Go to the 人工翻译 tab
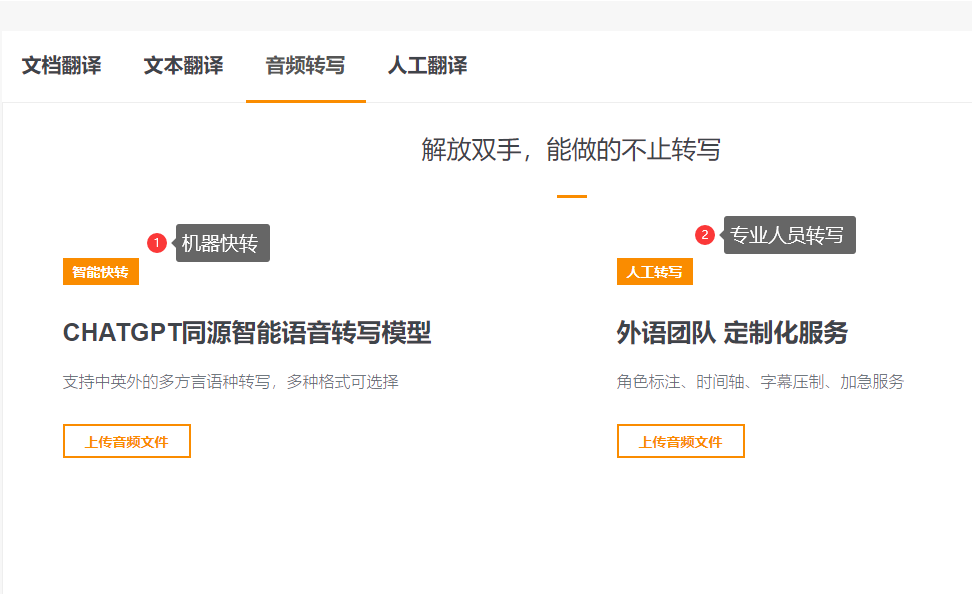The height and width of the screenshot is (594, 972). [x=427, y=66]
